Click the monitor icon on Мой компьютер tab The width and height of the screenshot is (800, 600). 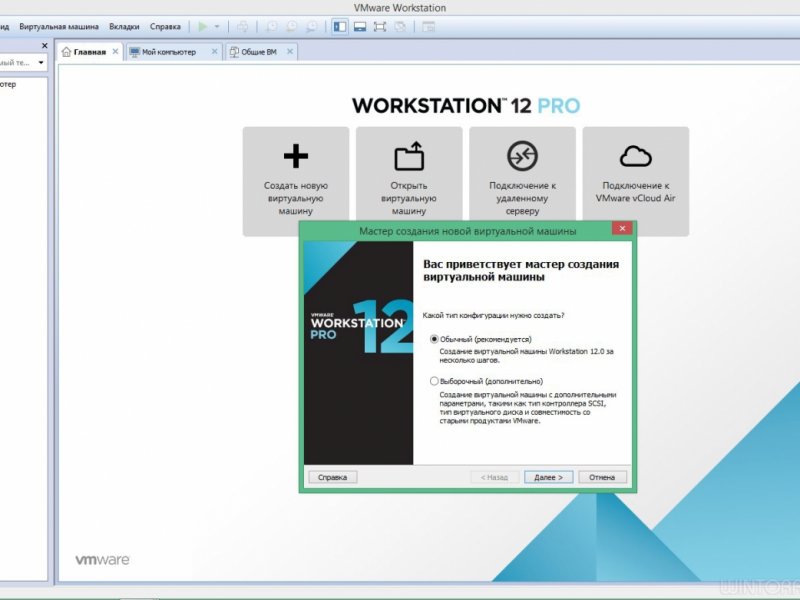point(135,52)
